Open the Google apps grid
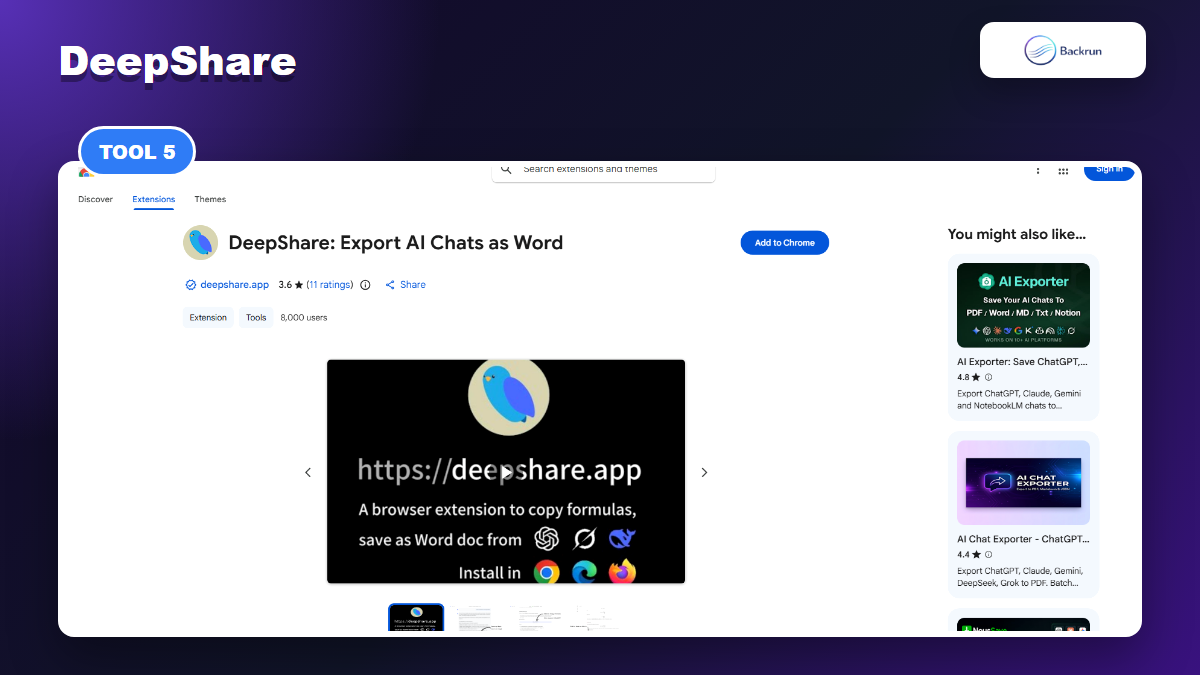Screen dimensions: 1200x675 coord(1063,171)
